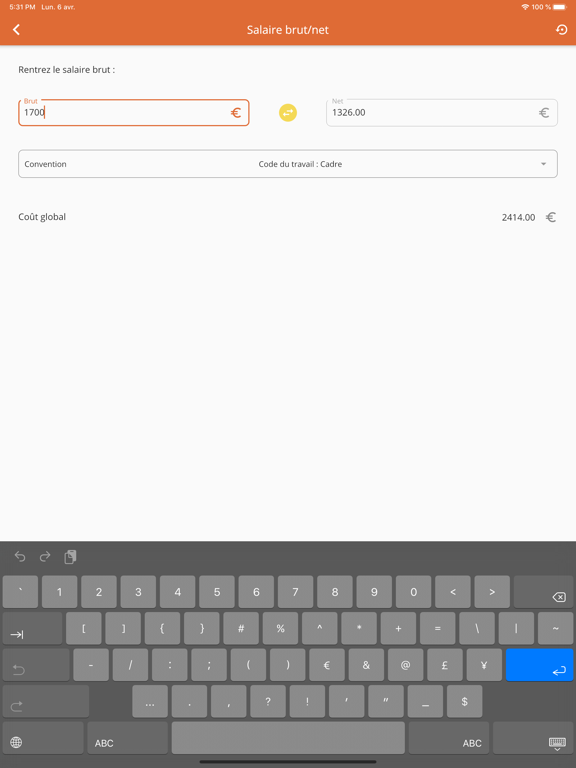The image size is (576, 768).
Task: Select the Net salary input field
Action: coord(442,113)
